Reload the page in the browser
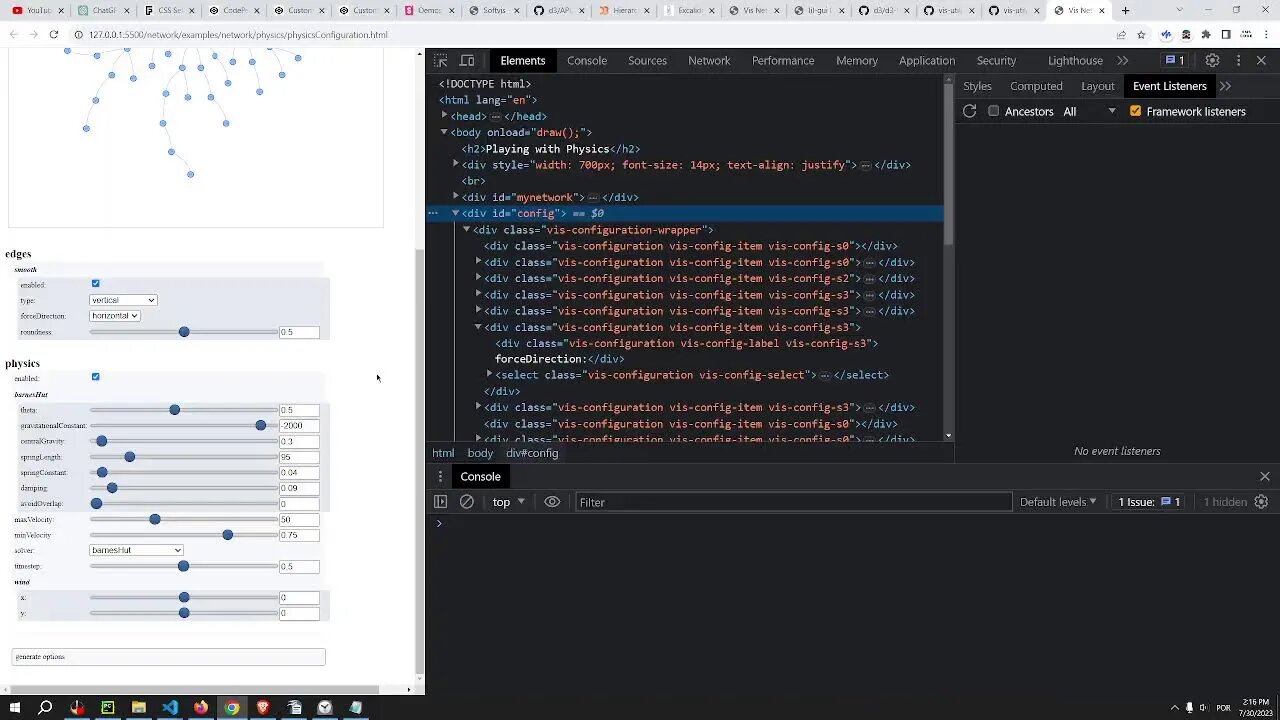Image resolution: width=1280 pixels, height=720 pixels. coord(53,34)
